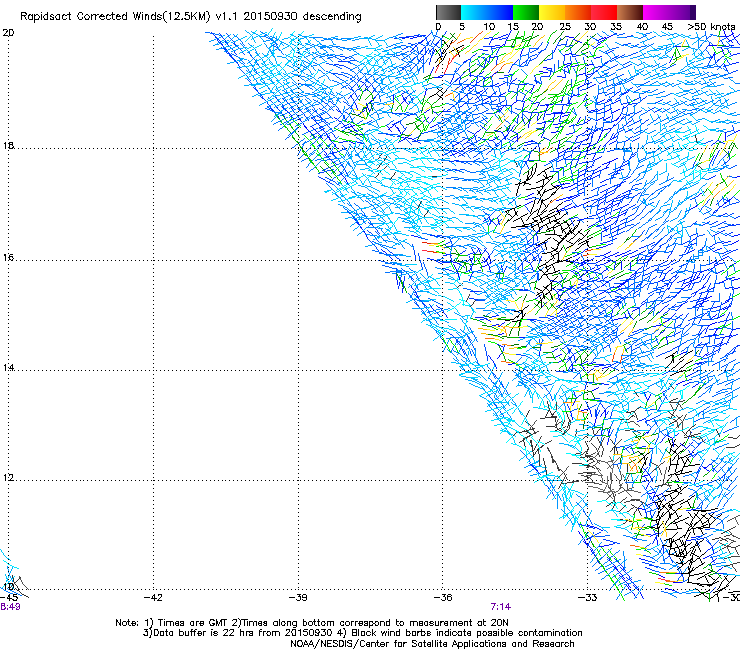This screenshot has width=740, height=650.
Task: Click the latitude label '16'
Action: [x=8, y=258]
